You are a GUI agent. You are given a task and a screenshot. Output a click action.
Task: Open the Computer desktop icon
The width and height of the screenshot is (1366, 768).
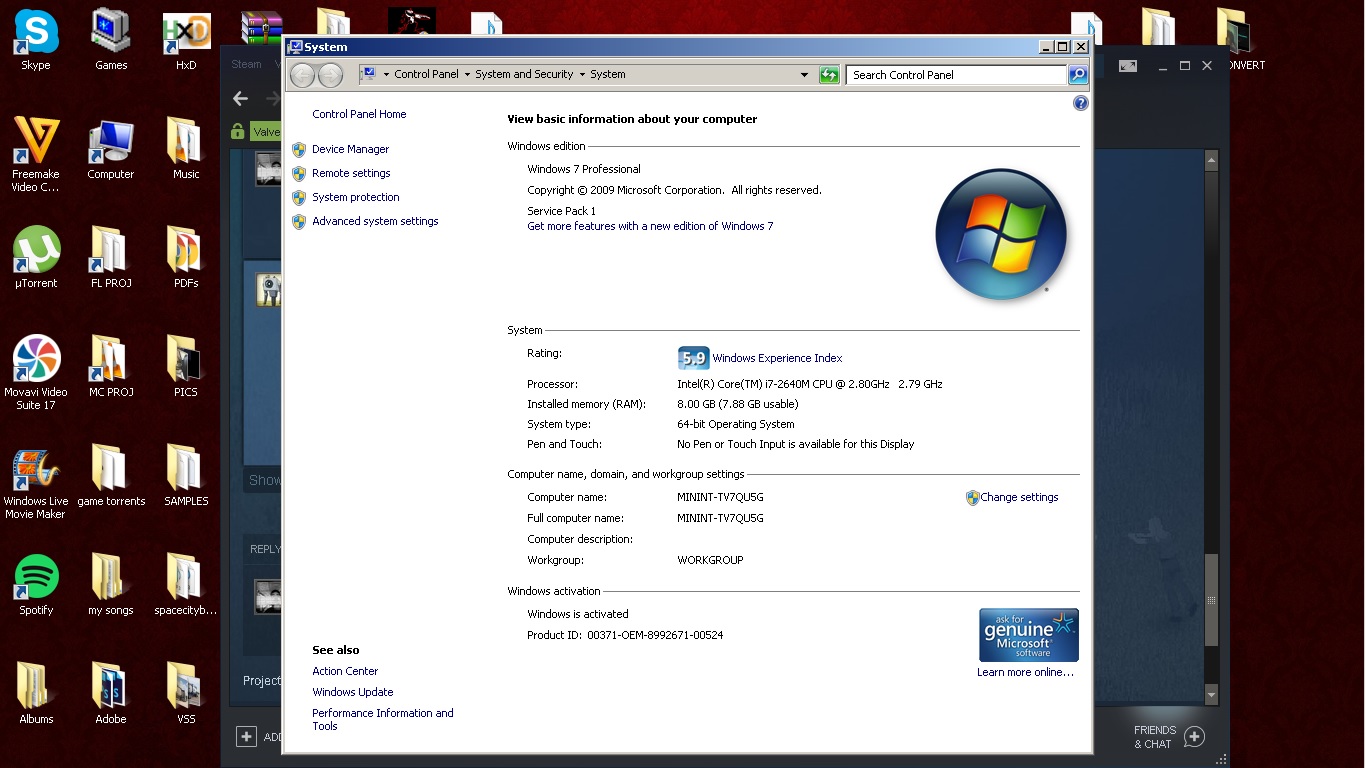[x=111, y=149]
